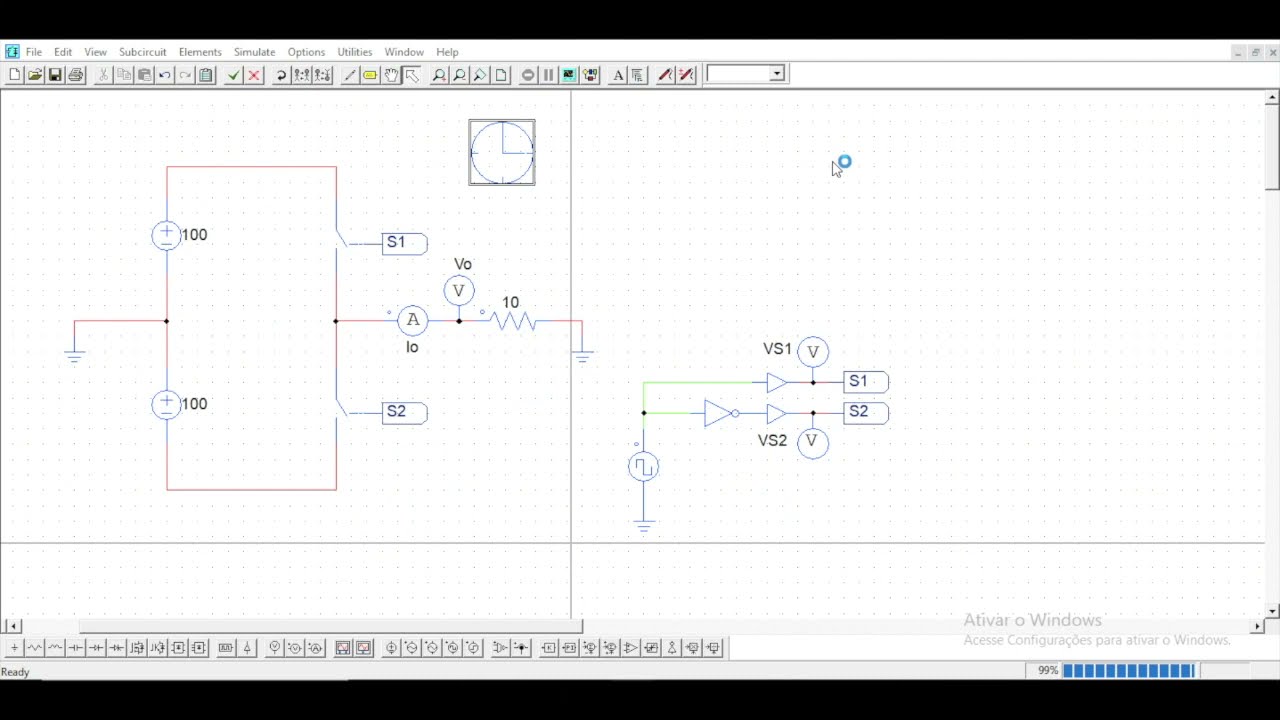This screenshot has height=720, width=1280.
Task: Place a resistor from the element bar
Action: tap(35, 648)
